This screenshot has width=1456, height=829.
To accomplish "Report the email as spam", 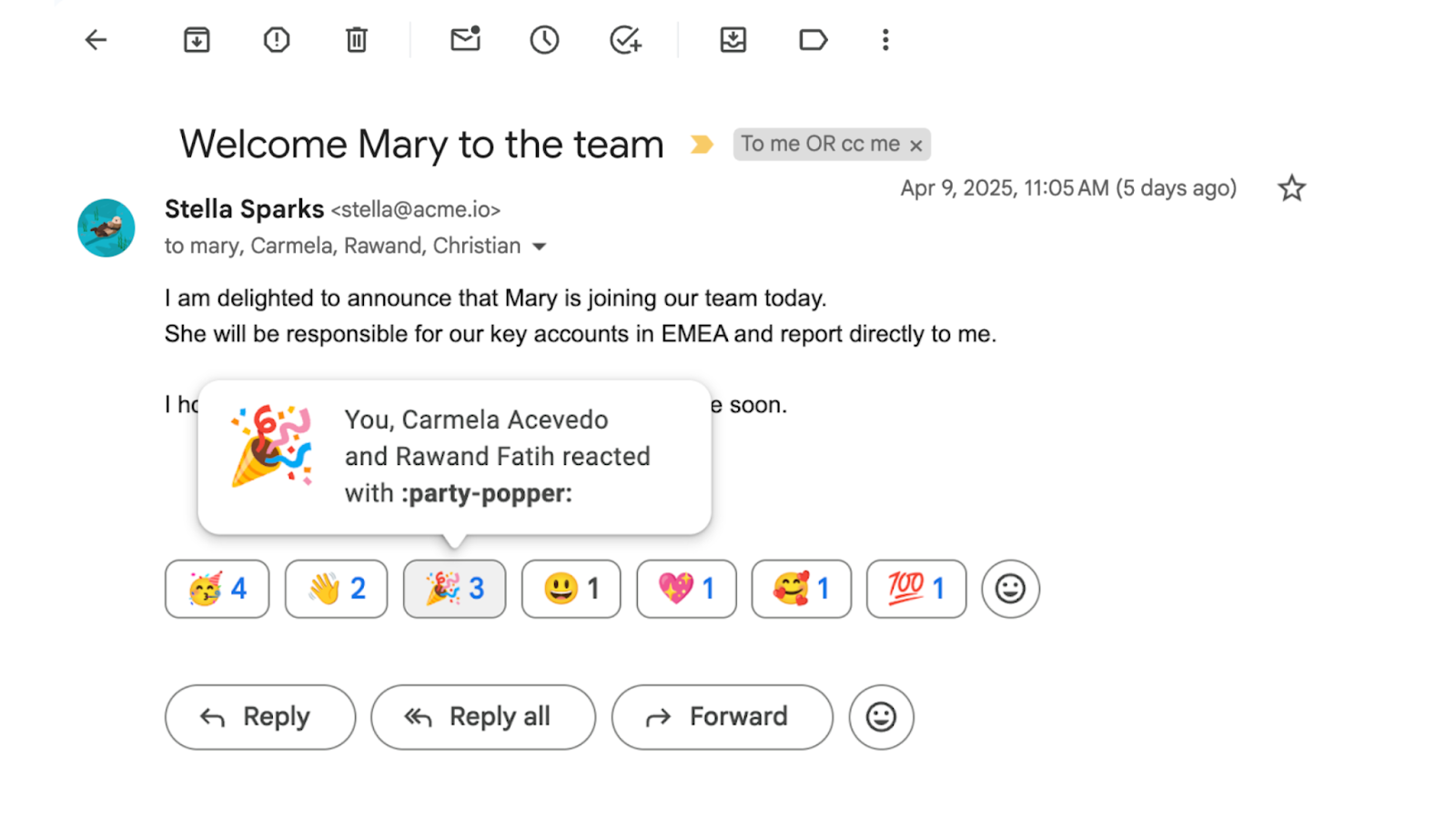I will [276, 40].
